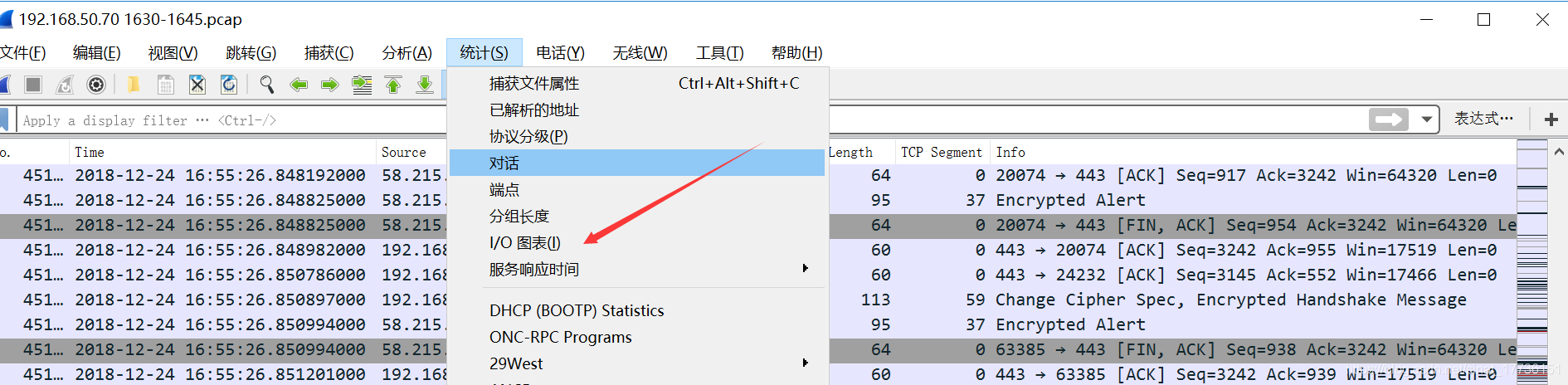Sort by the Time column header
The image size is (1568, 385).
point(222,152)
